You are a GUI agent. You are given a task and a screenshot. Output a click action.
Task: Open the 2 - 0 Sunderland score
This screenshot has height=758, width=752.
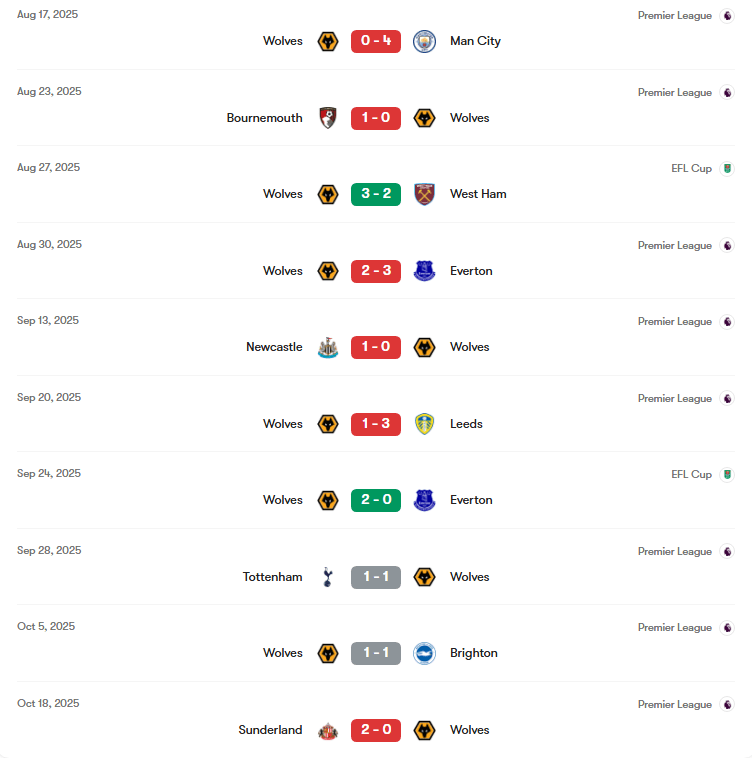click(376, 730)
